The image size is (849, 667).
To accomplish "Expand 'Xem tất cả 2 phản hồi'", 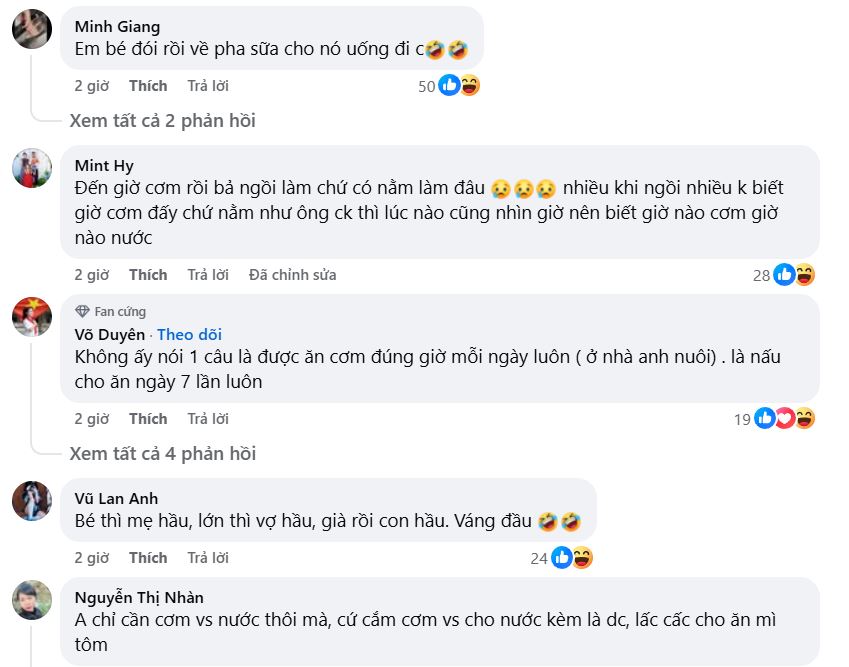I will coord(162,121).
